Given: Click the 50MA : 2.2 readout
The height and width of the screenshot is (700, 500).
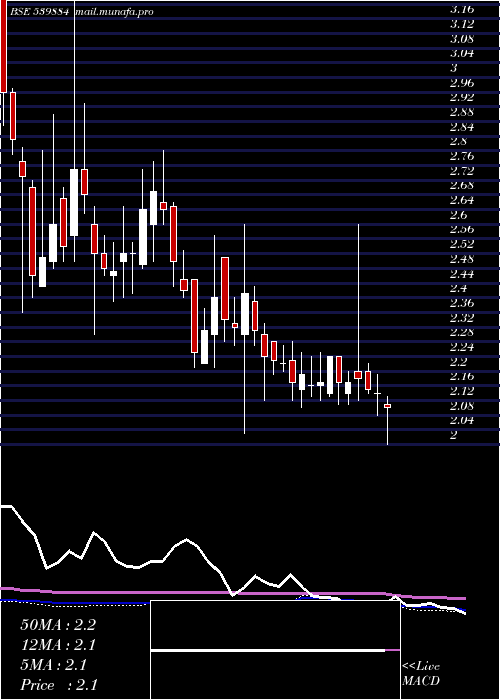Looking at the screenshot, I should [58, 625].
